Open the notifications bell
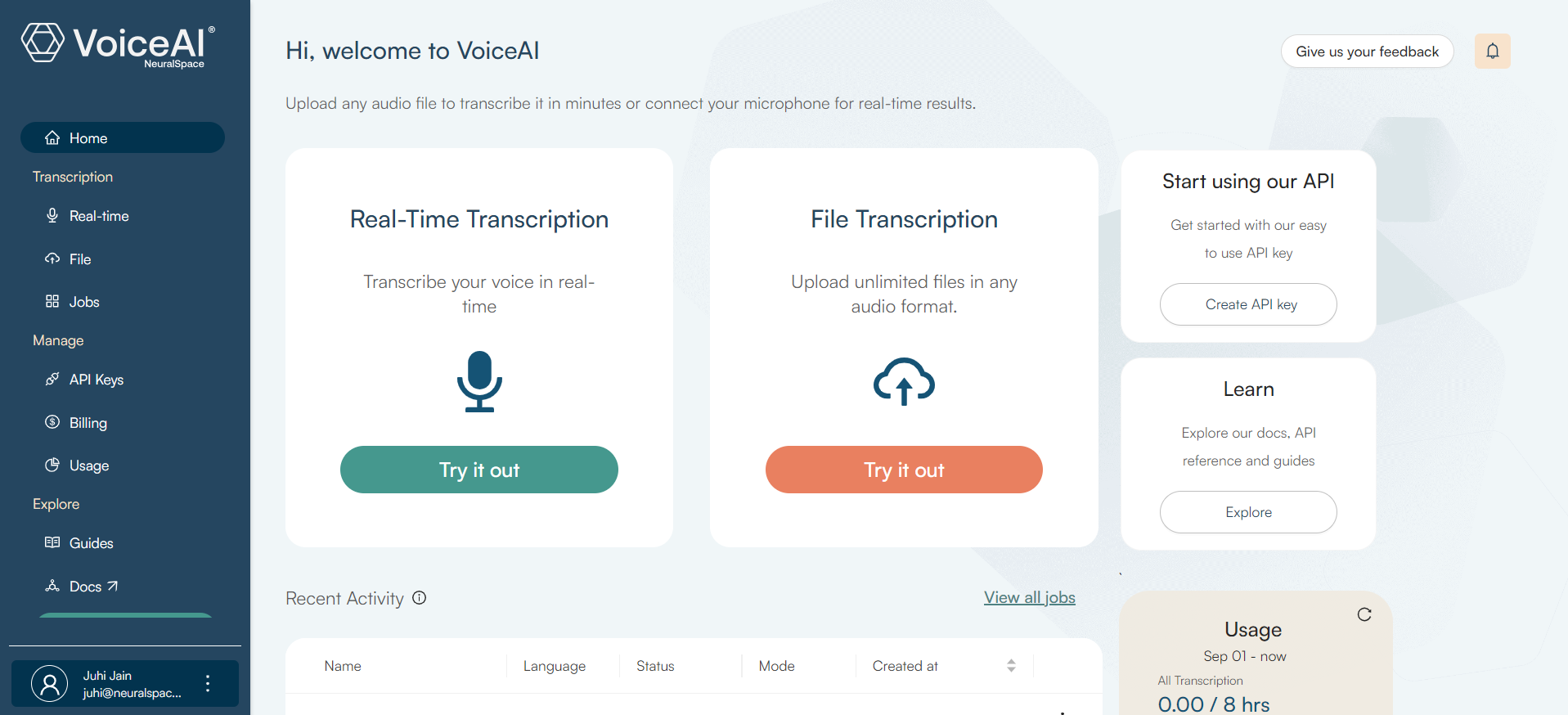Viewport: 1568px width, 715px height. pyautogui.click(x=1493, y=51)
